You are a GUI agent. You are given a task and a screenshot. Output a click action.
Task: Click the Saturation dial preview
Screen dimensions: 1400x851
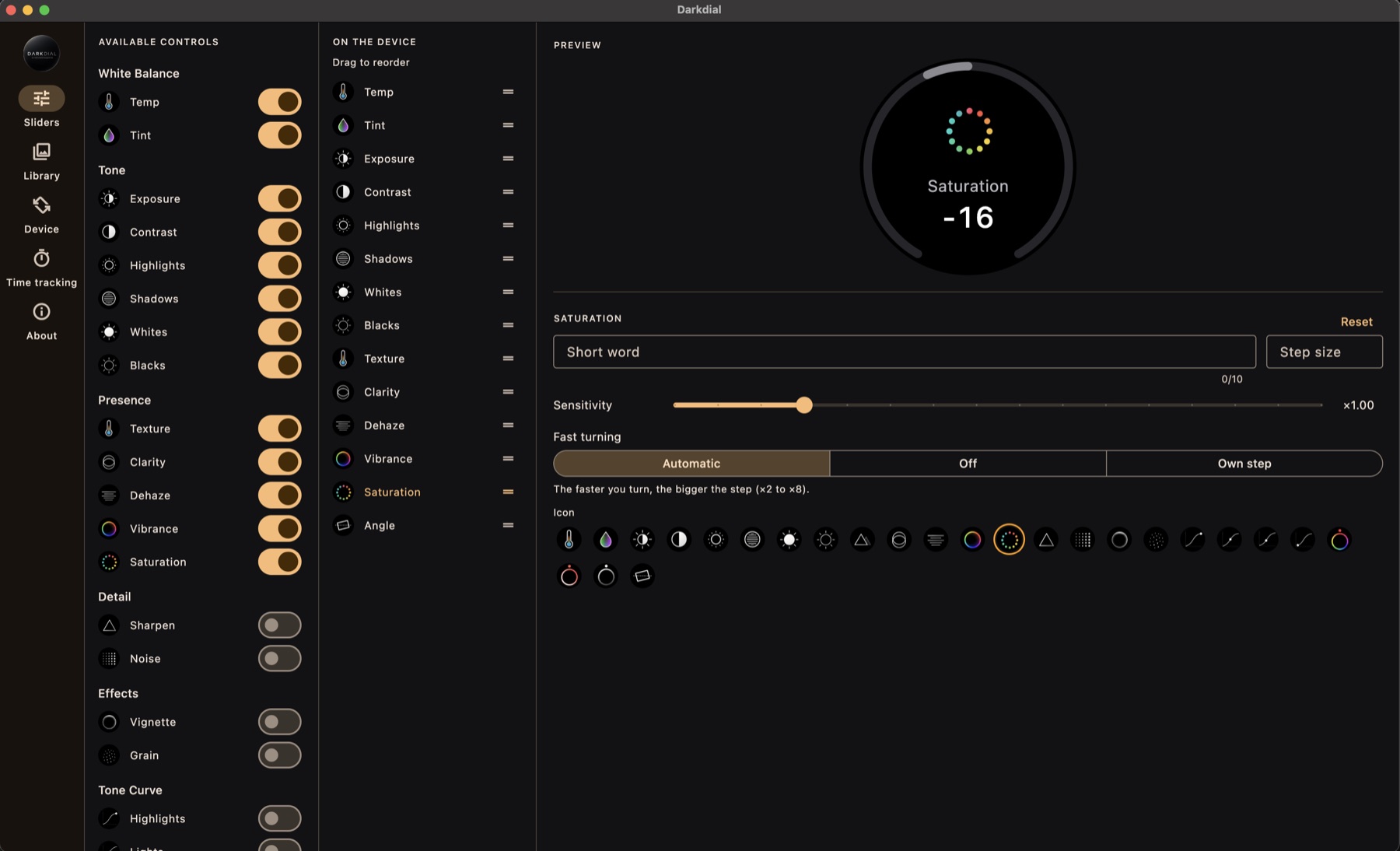[968, 167]
